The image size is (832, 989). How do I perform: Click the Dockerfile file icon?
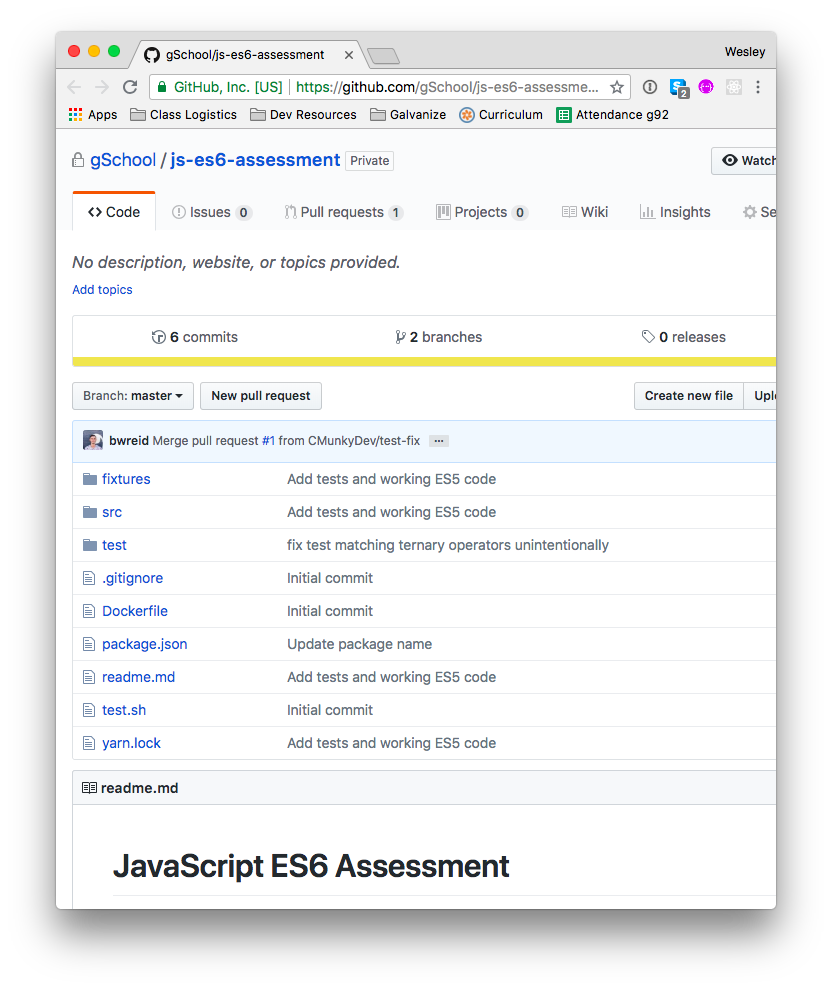pyautogui.click(x=89, y=611)
